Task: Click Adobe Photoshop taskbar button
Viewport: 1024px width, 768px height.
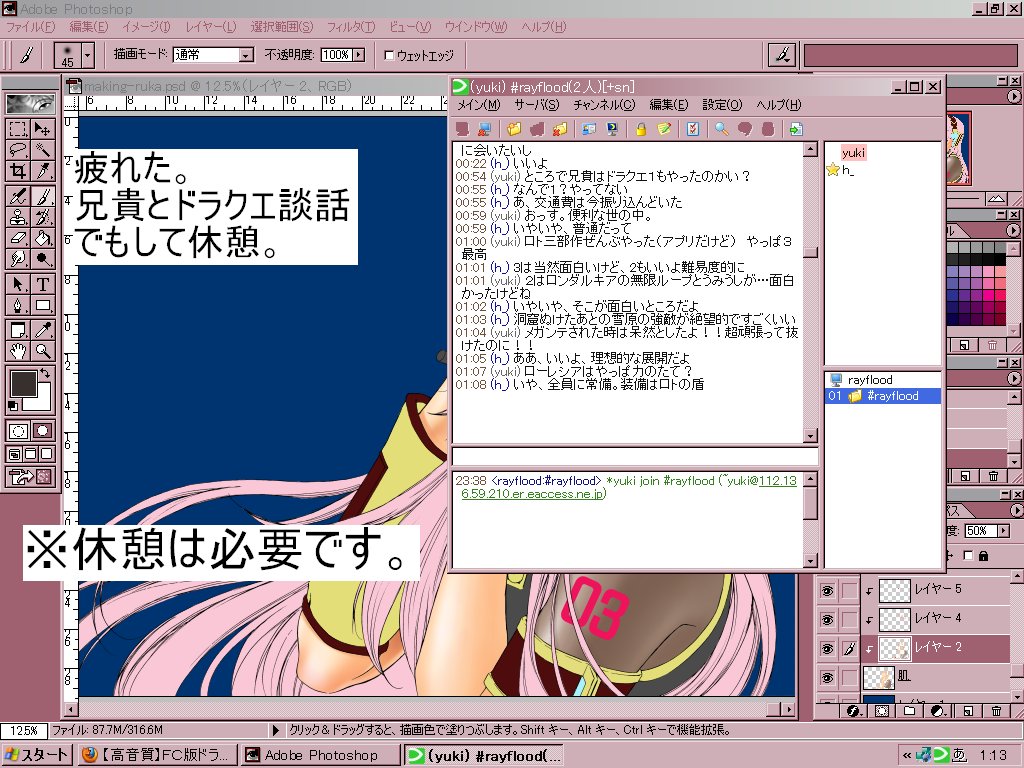Action: [320, 756]
